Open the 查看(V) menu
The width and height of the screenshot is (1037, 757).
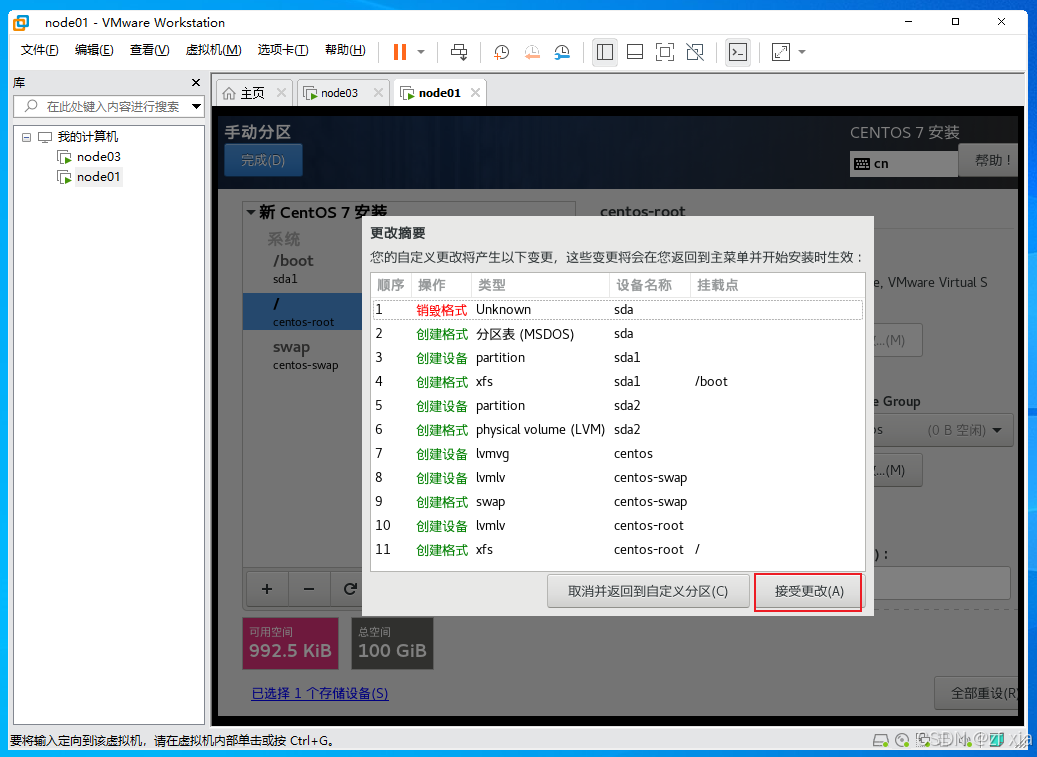(x=149, y=50)
